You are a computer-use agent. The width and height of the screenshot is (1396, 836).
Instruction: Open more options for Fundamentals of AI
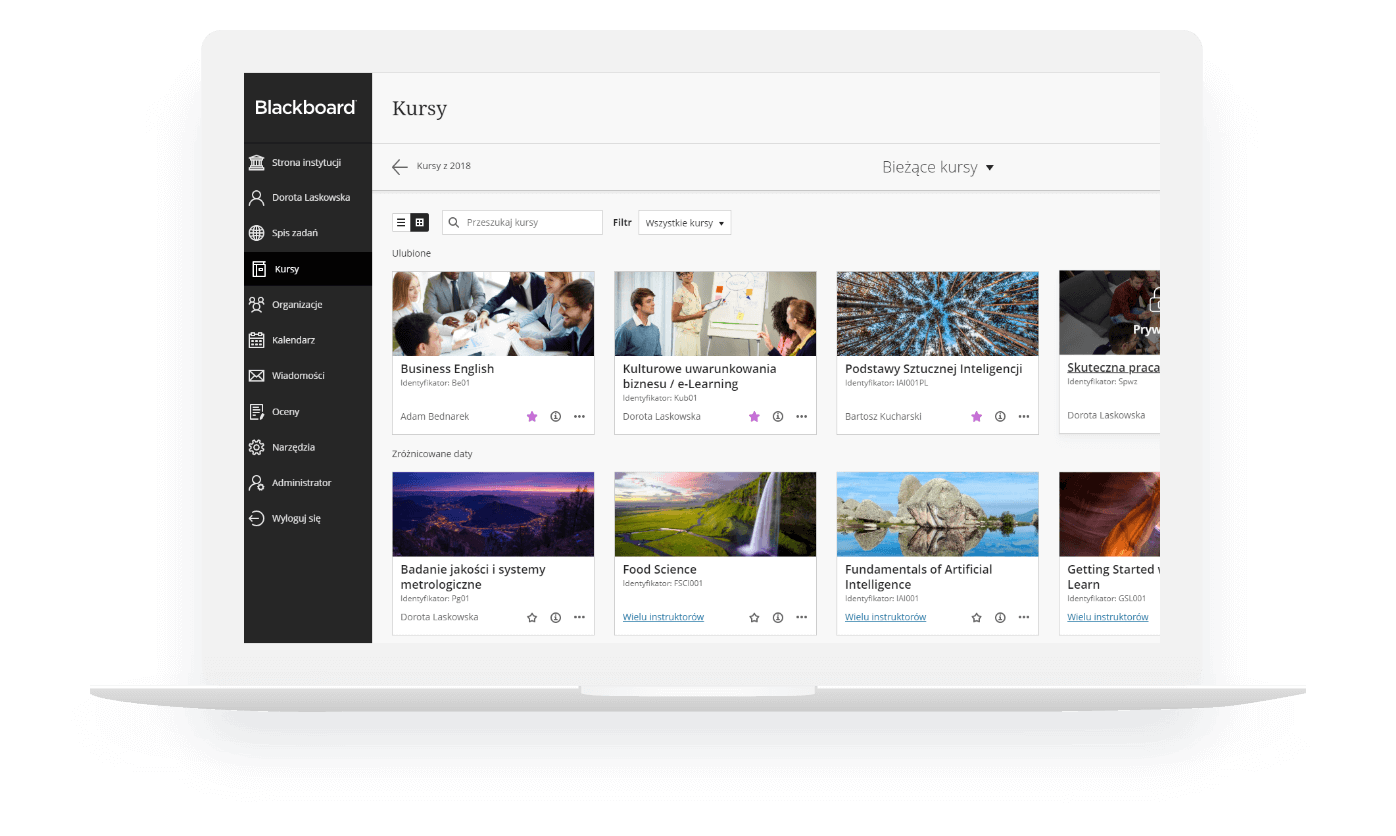[x=1024, y=618]
